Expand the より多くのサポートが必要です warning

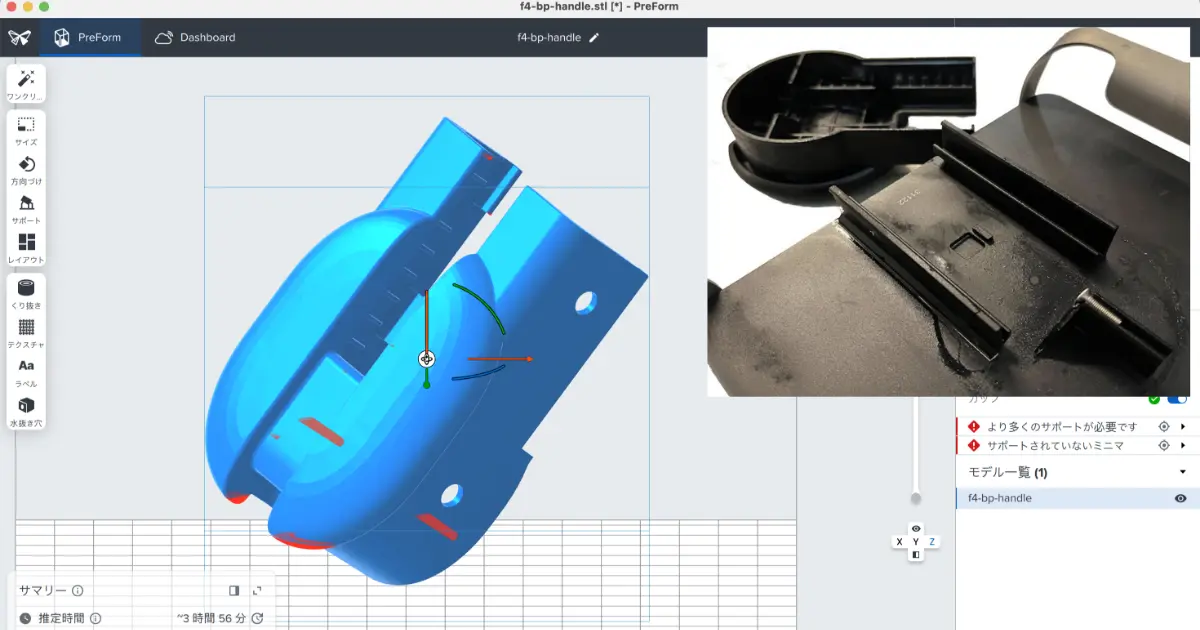(x=1183, y=426)
